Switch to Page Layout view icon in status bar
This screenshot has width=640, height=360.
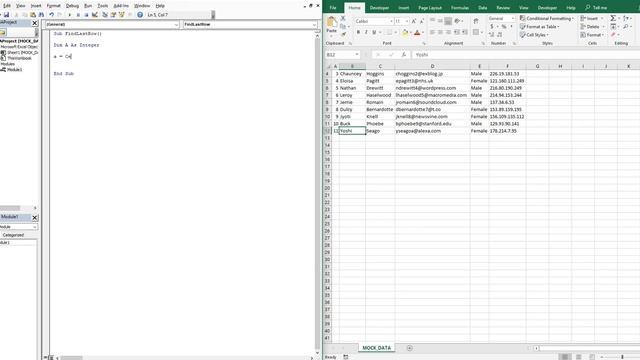click(578, 357)
